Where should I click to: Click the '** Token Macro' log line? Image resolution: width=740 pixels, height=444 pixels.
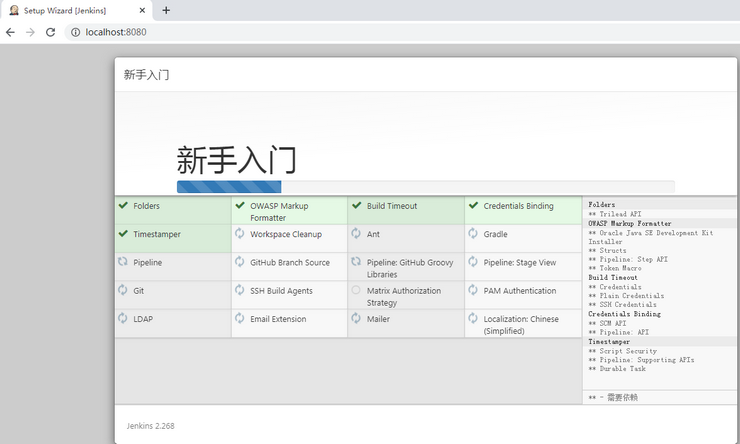coord(615,268)
